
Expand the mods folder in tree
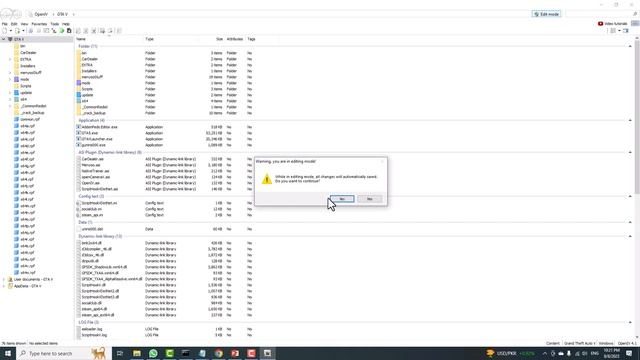[10, 79]
